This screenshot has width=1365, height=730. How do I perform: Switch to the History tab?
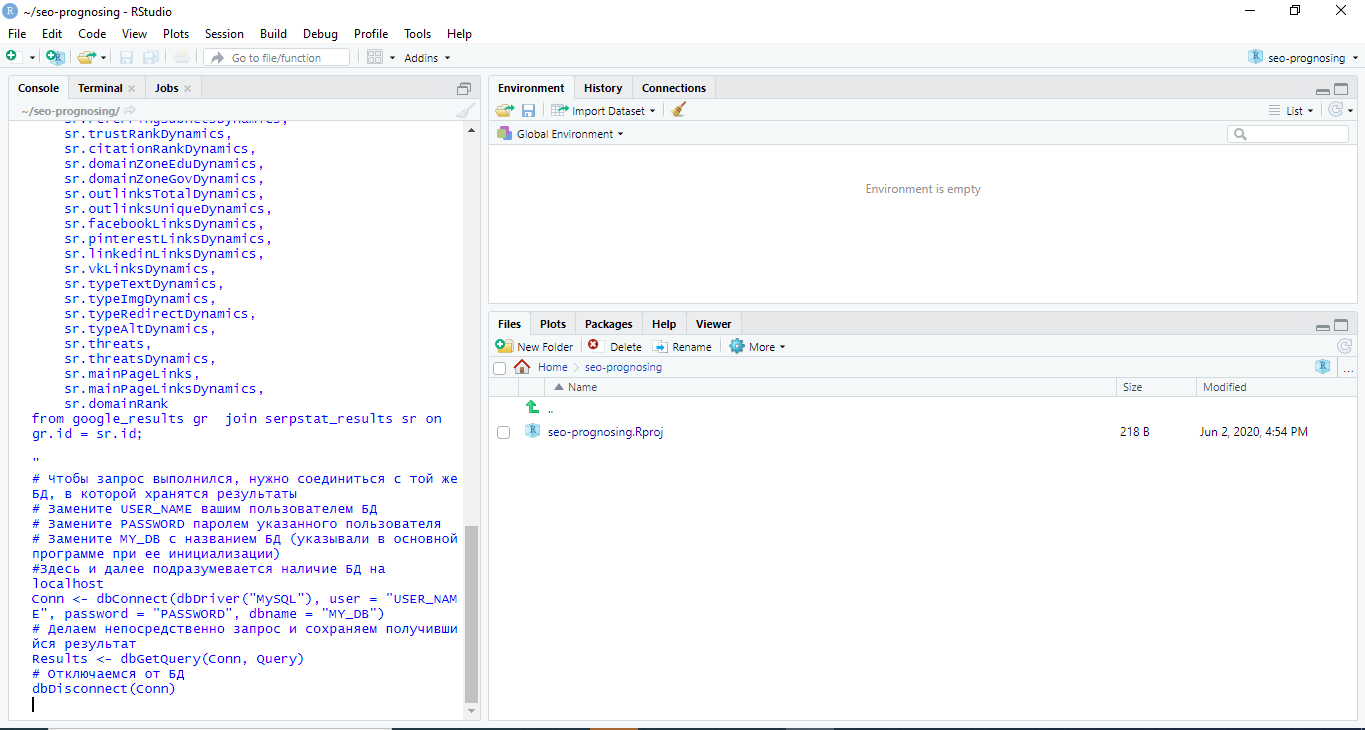[x=602, y=88]
